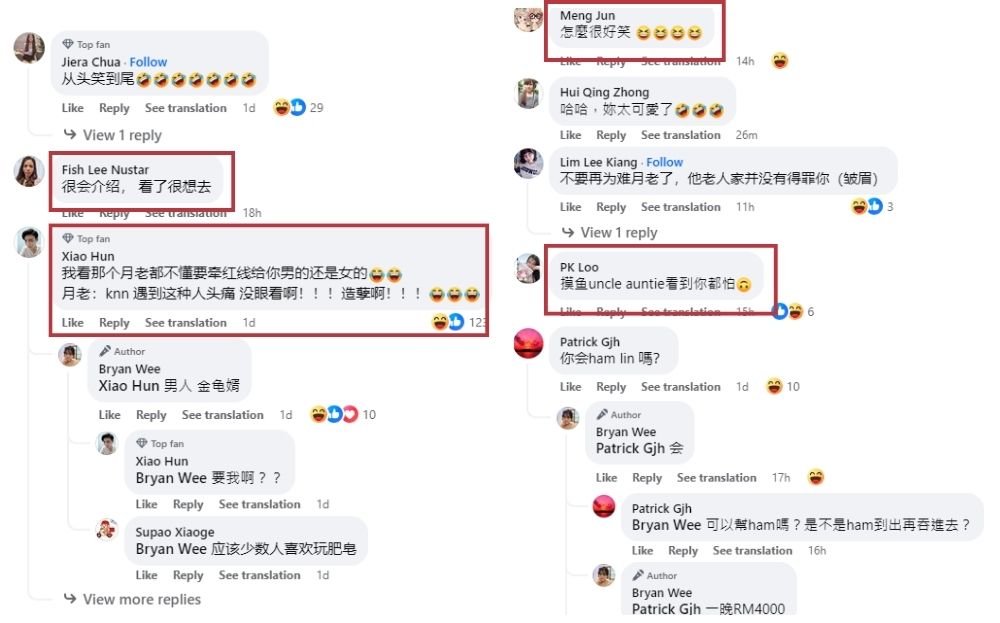Reply to Patrick Gjh's first comment
Image resolution: width=1000 pixels, height=623 pixels.
click(x=610, y=387)
